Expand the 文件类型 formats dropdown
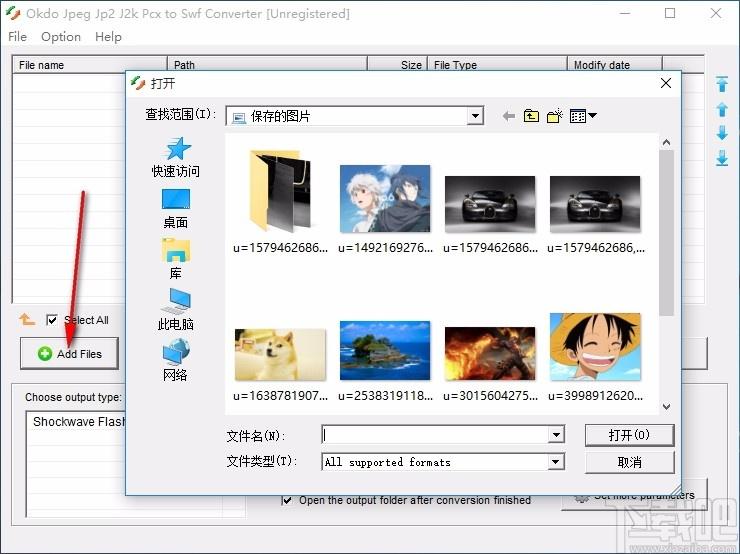The image size is (740, 554). point(556,462)
